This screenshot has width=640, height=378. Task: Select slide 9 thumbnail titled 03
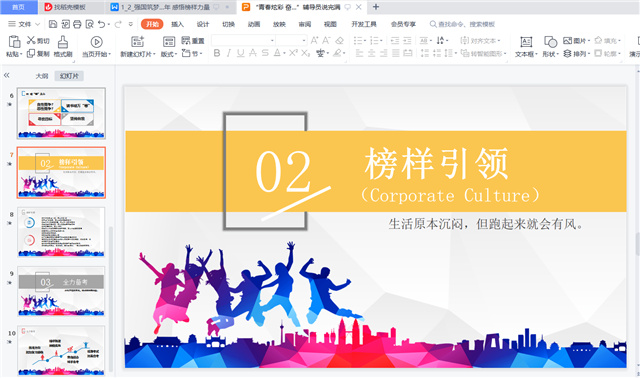pos(61,291)
